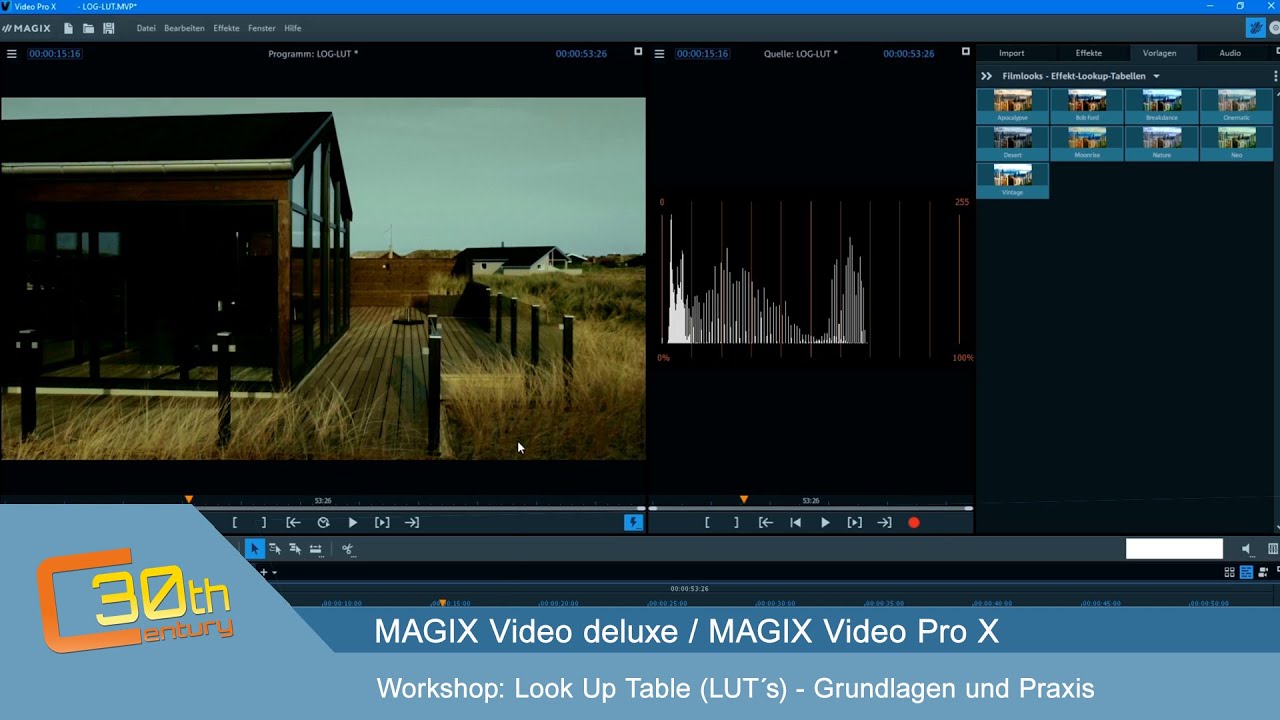Select the single-object mouse mode arrow tool
The height and width of the screenshot is (720, 1280).
[x=255, y=548]
